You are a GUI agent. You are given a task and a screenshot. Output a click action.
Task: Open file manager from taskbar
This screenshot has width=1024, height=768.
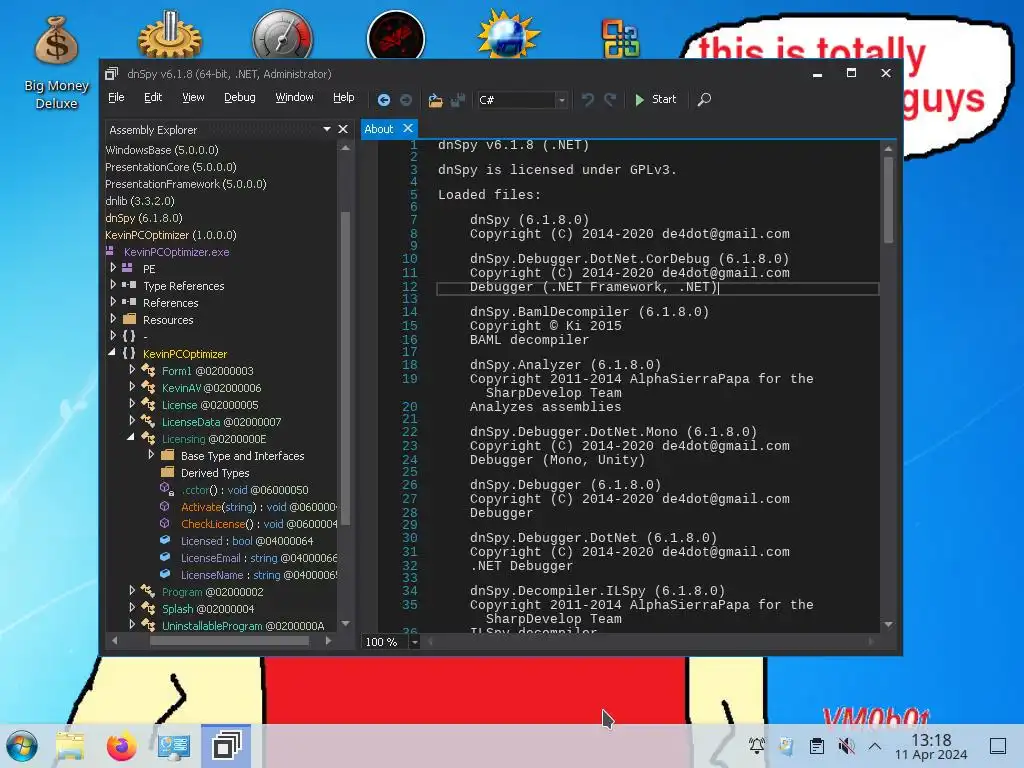point(70,746)
